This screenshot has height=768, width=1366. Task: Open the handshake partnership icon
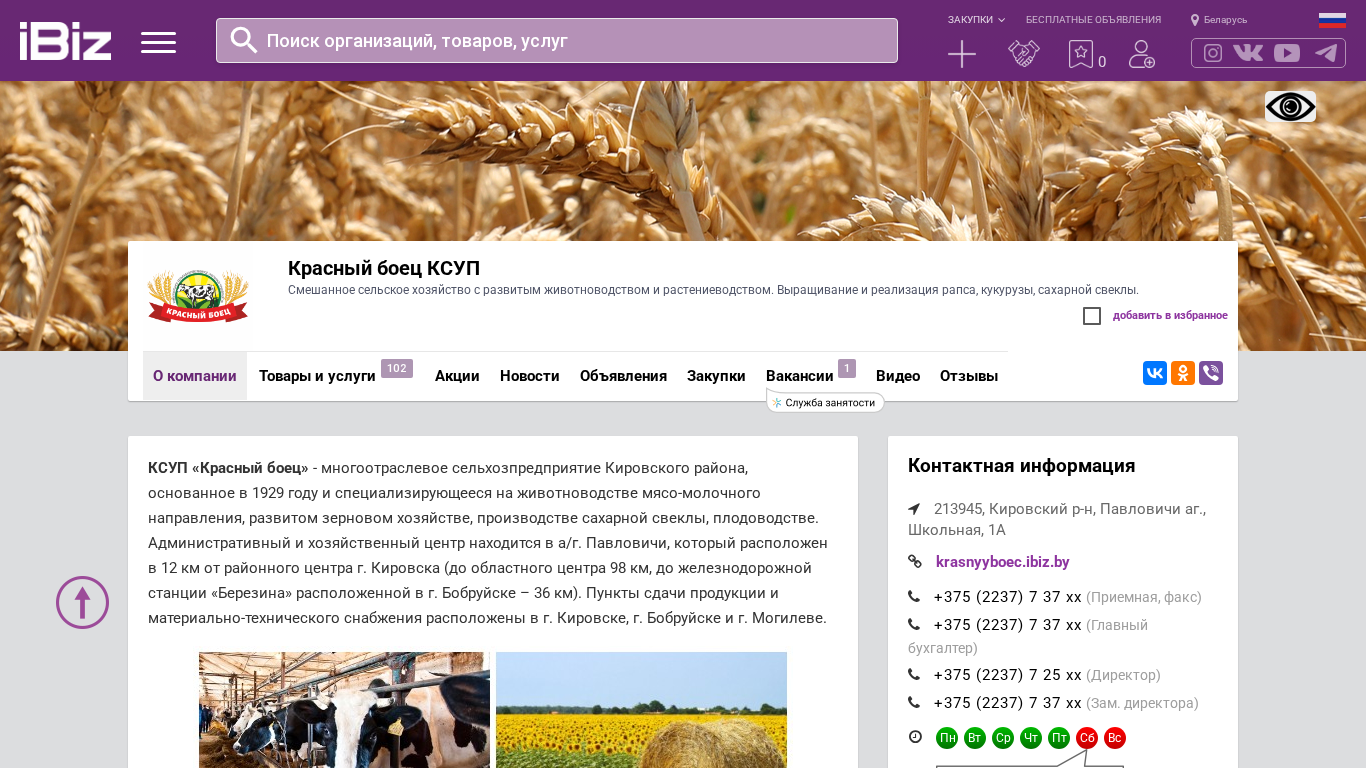pos(1023,54)
